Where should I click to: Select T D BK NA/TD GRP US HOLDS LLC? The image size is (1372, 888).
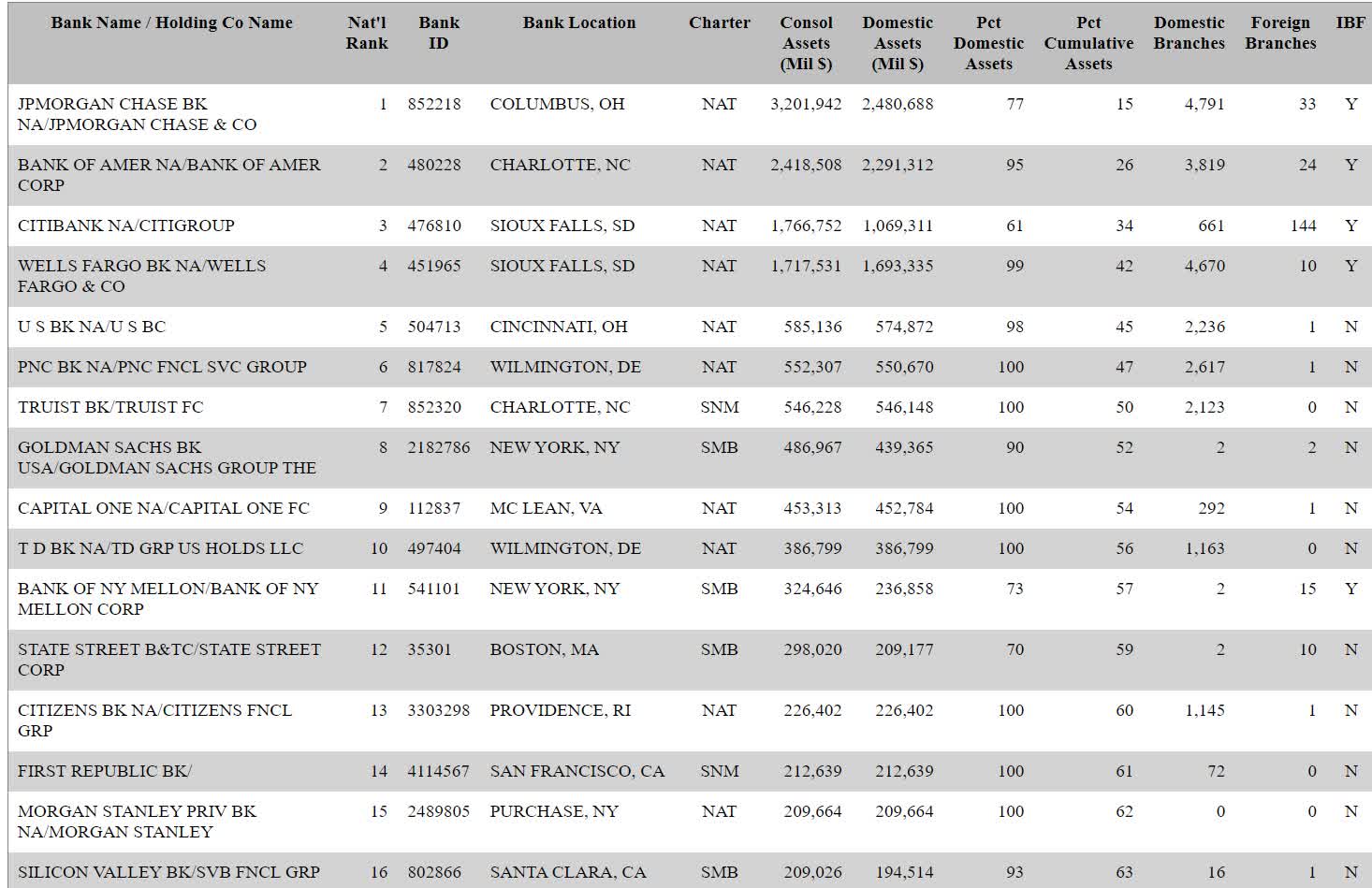[160, 548]
